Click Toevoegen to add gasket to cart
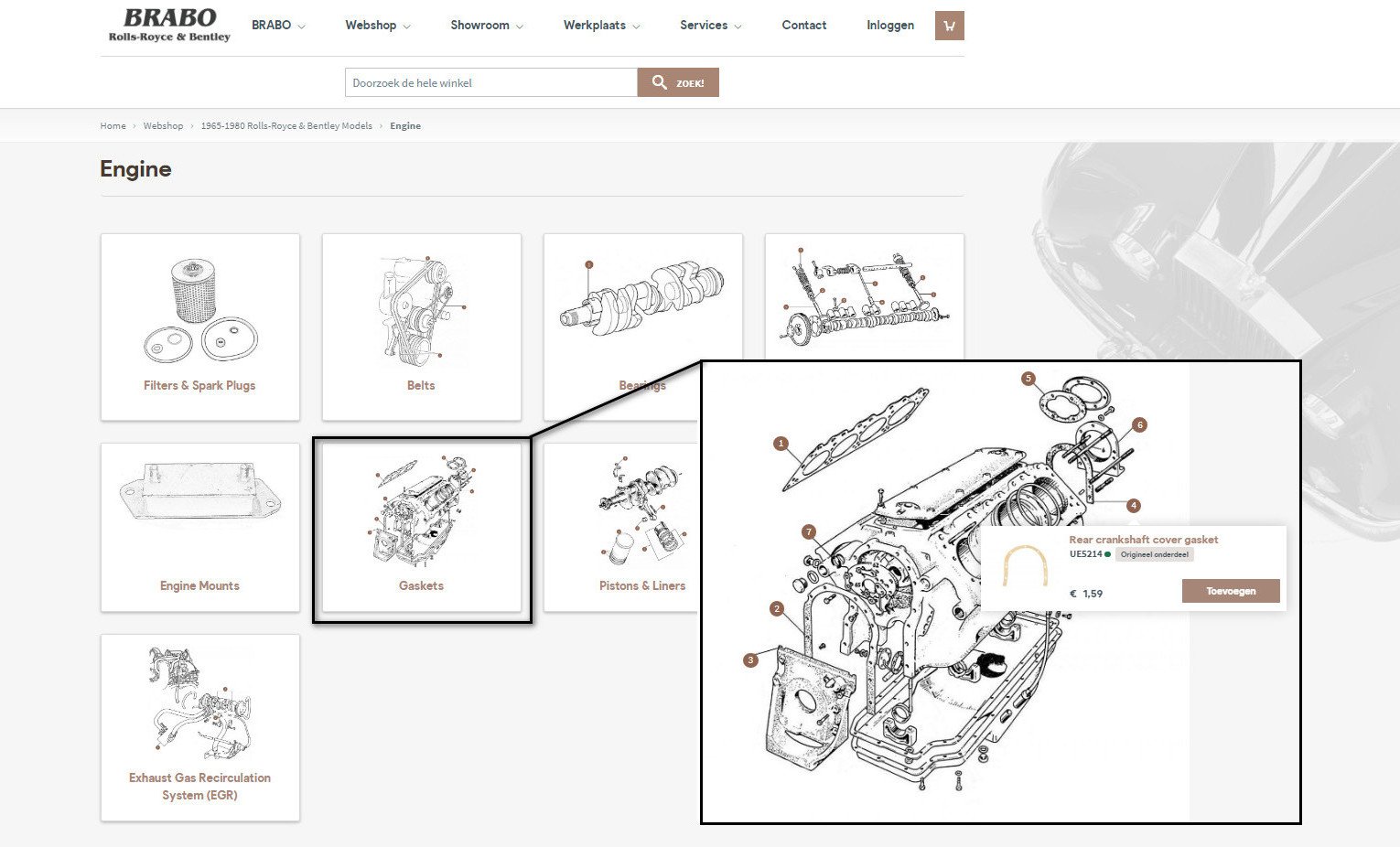Screen dimensions: 1400x847 pos(1230,591)
